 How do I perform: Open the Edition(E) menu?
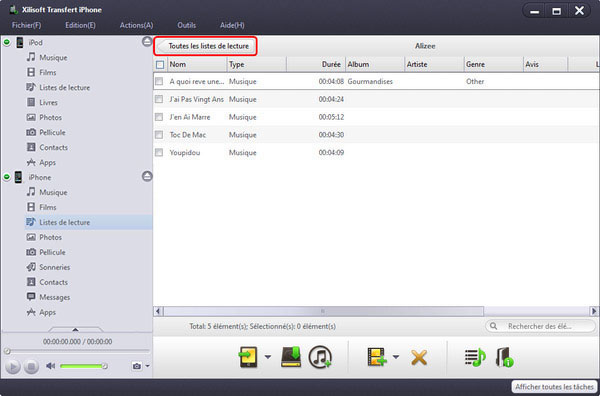80,25
